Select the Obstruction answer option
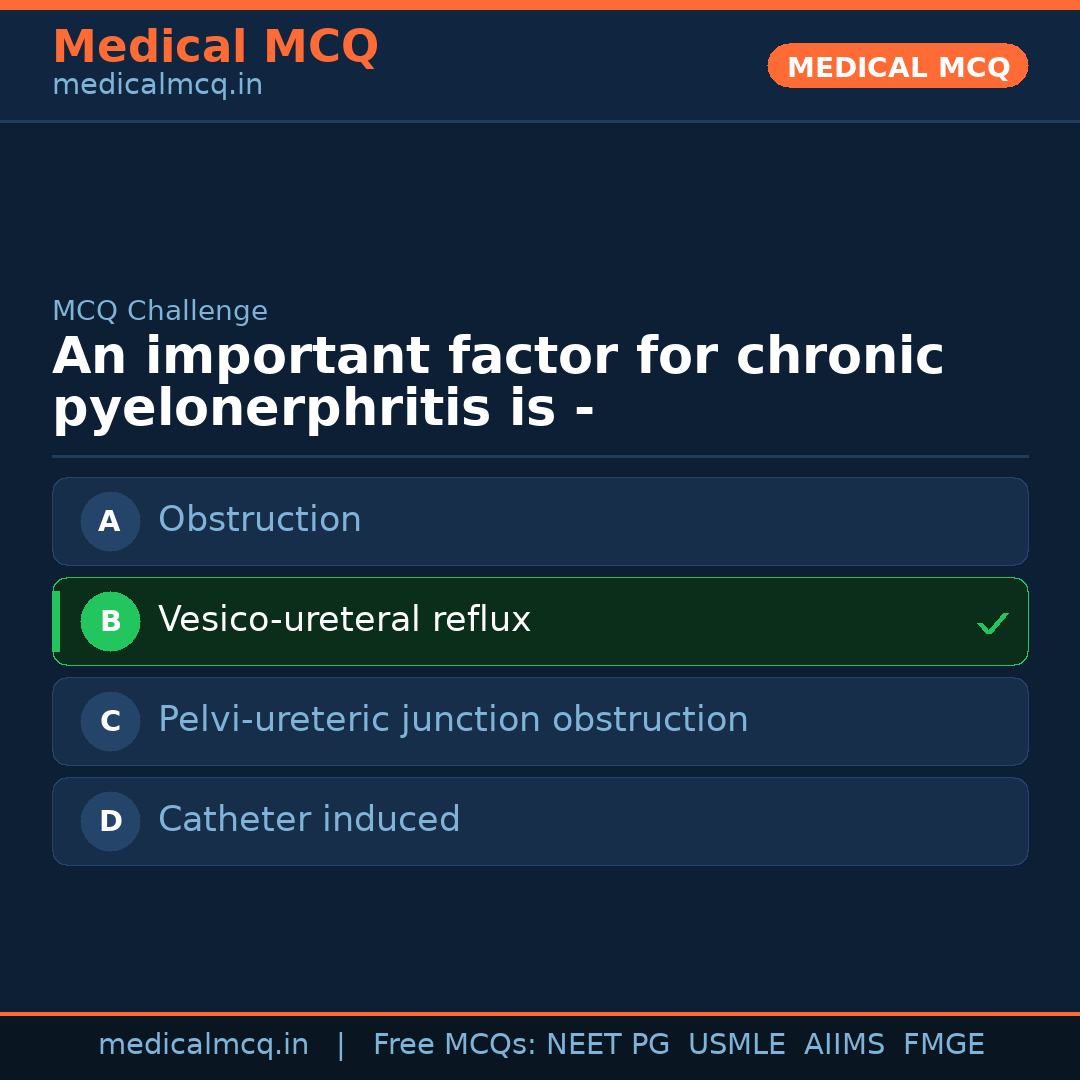The width and height of the screenshot is (1080, 1080). tap(540, 521)
